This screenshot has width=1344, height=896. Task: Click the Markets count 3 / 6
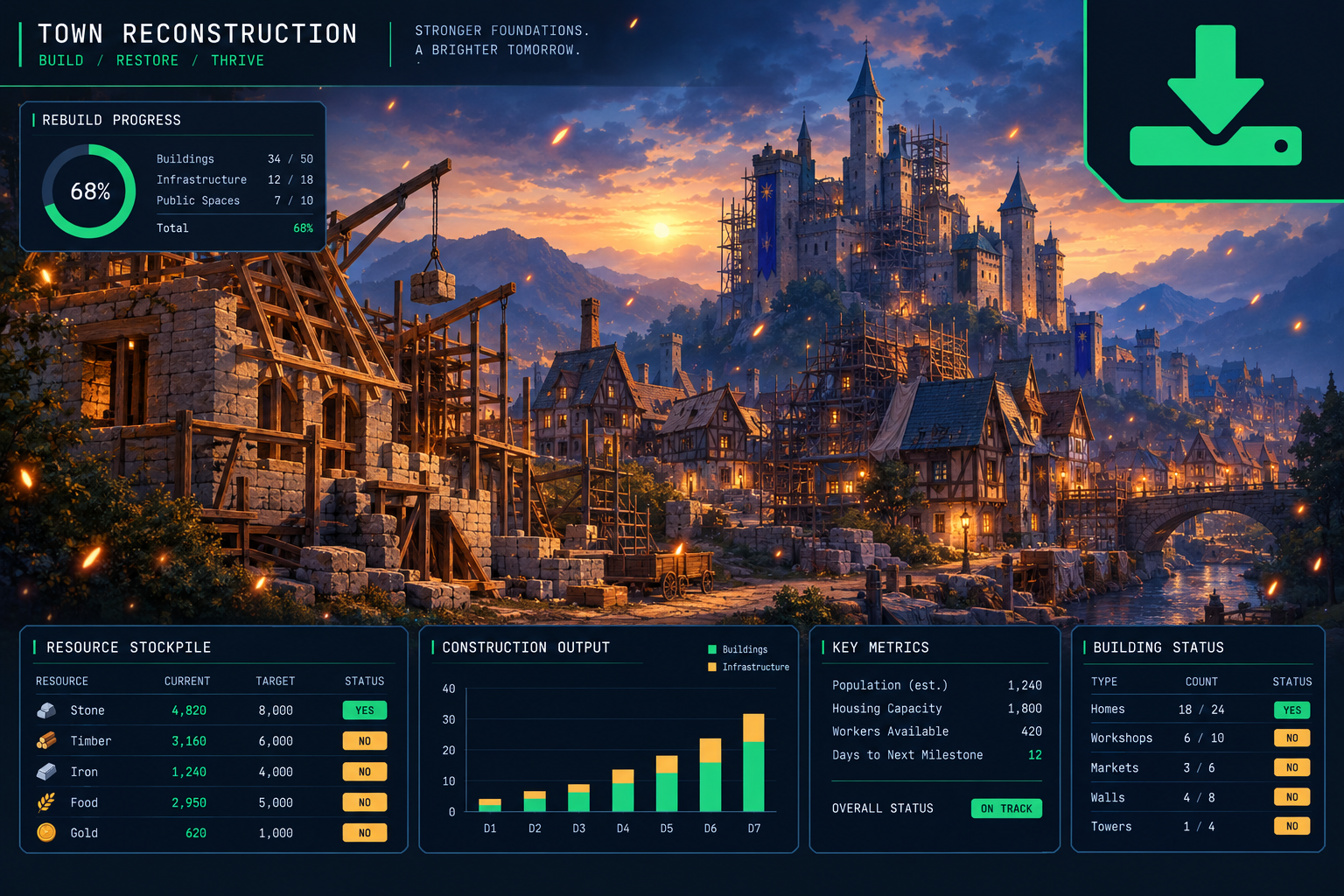1199,768
